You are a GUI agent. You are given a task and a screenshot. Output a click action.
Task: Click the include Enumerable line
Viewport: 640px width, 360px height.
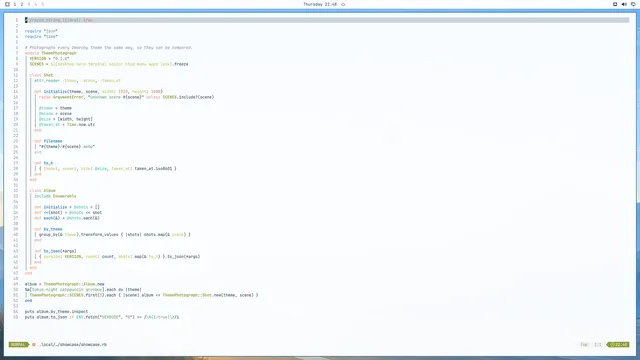tap(55, 196)
